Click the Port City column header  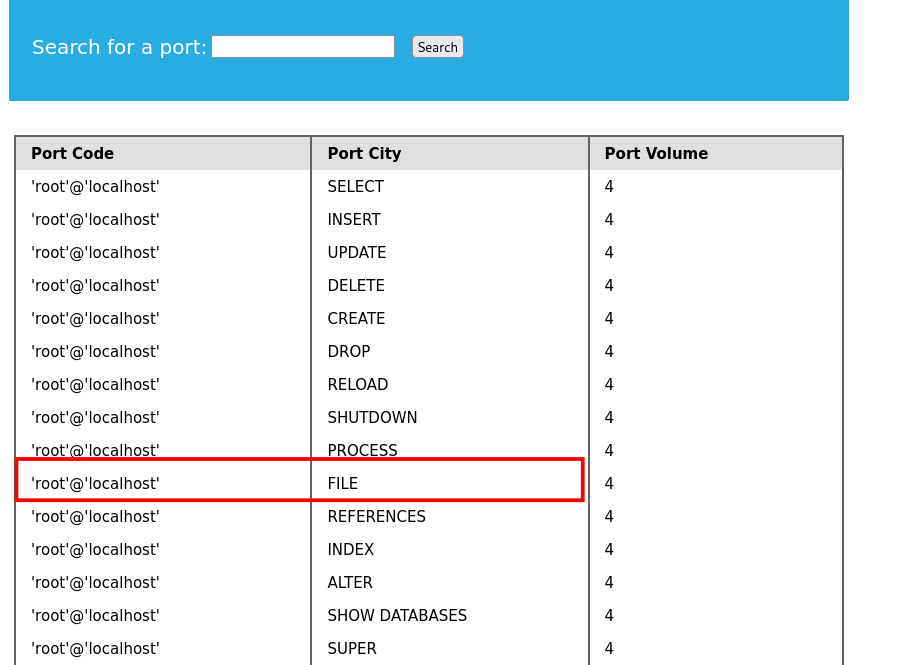(x=364, y=154)
